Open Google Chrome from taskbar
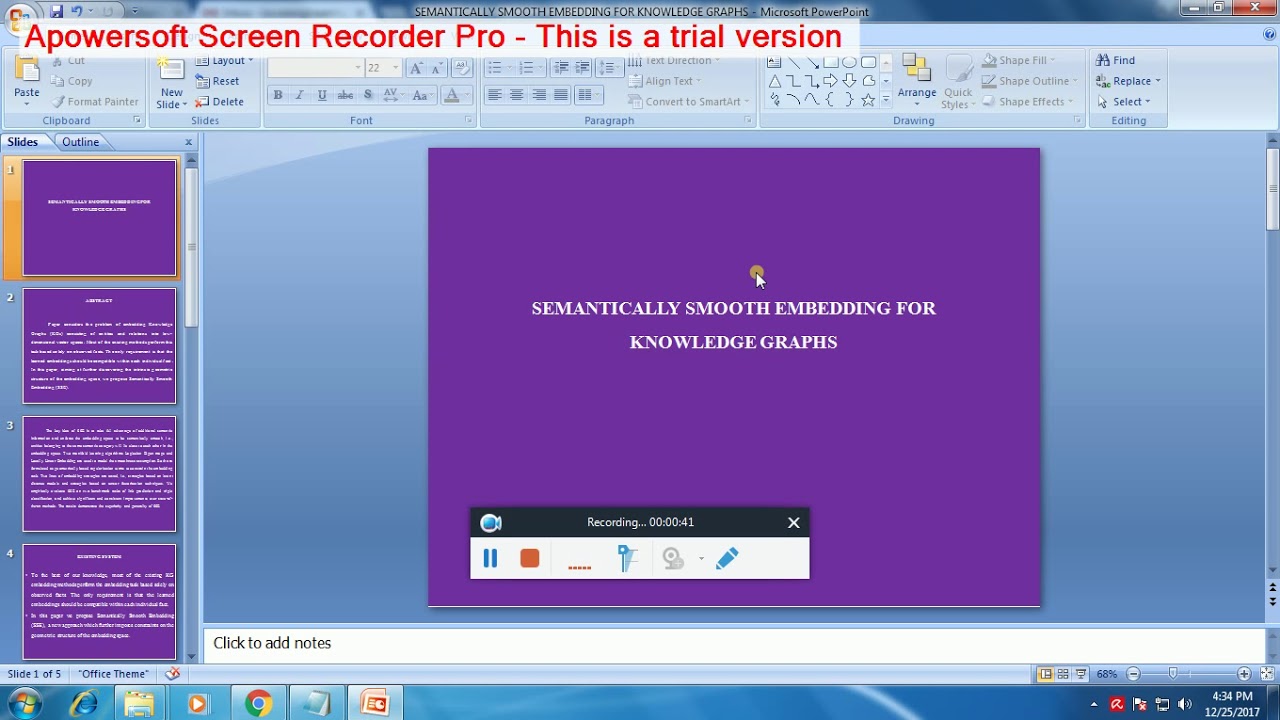 [258, 704]
